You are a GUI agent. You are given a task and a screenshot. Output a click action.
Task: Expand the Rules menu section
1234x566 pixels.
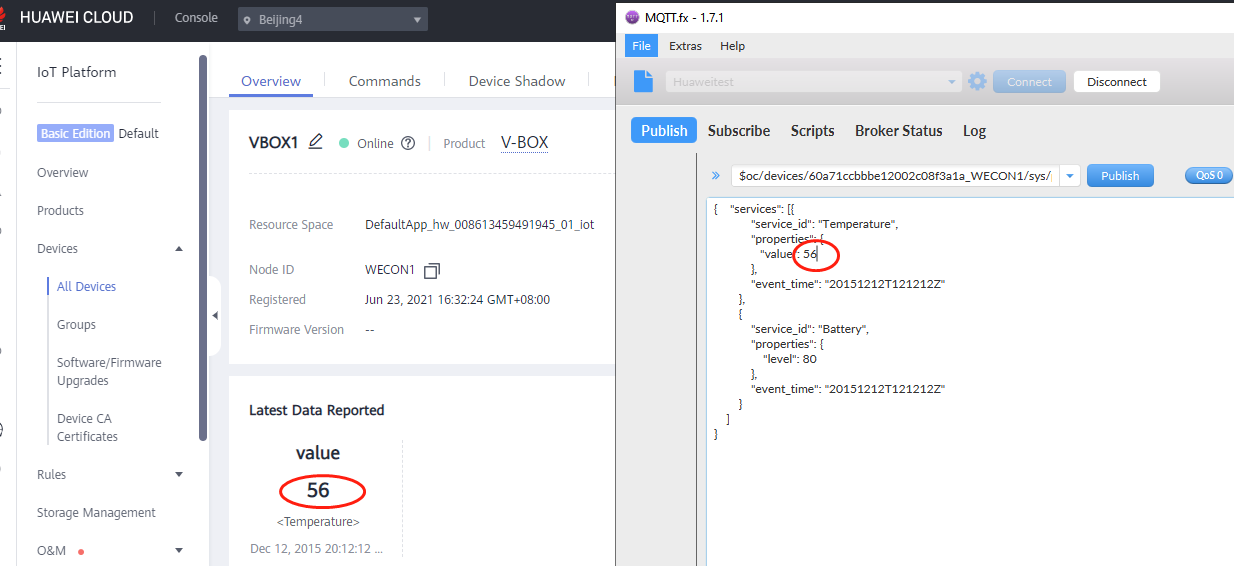point(179,475)
